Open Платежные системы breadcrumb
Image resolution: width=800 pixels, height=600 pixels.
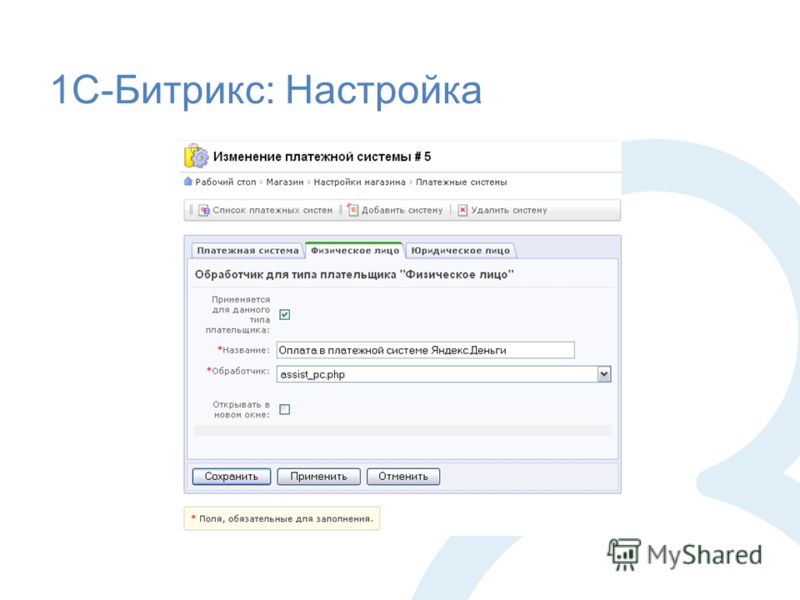(461, 182)
